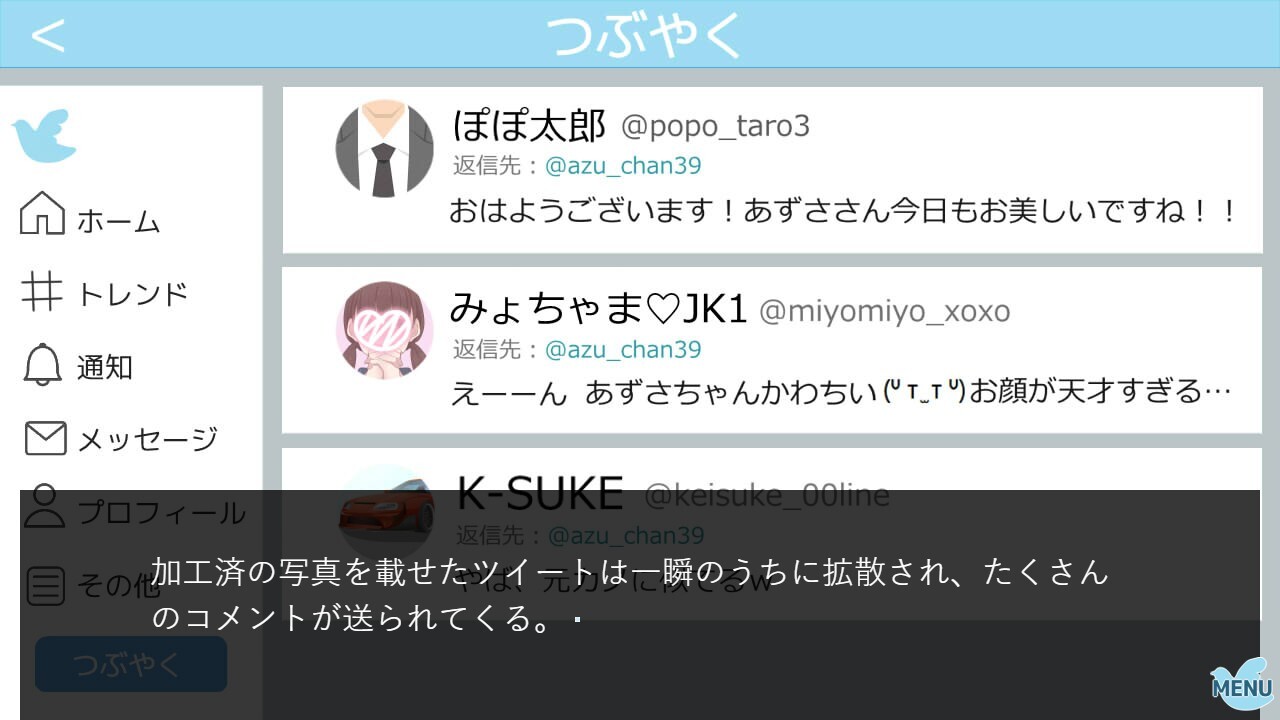
Task: Click the @popo_taro3 handle
Action: tap(716, 126)
